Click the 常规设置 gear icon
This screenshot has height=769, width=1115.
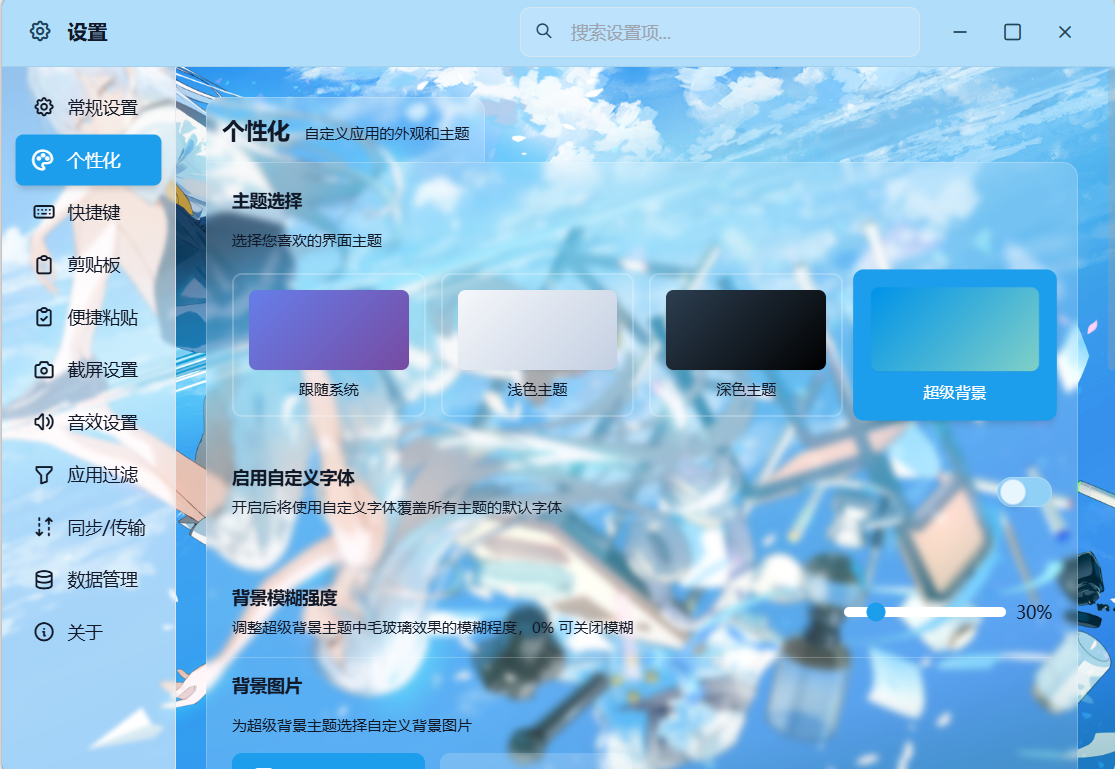click(x=44, y=107)
